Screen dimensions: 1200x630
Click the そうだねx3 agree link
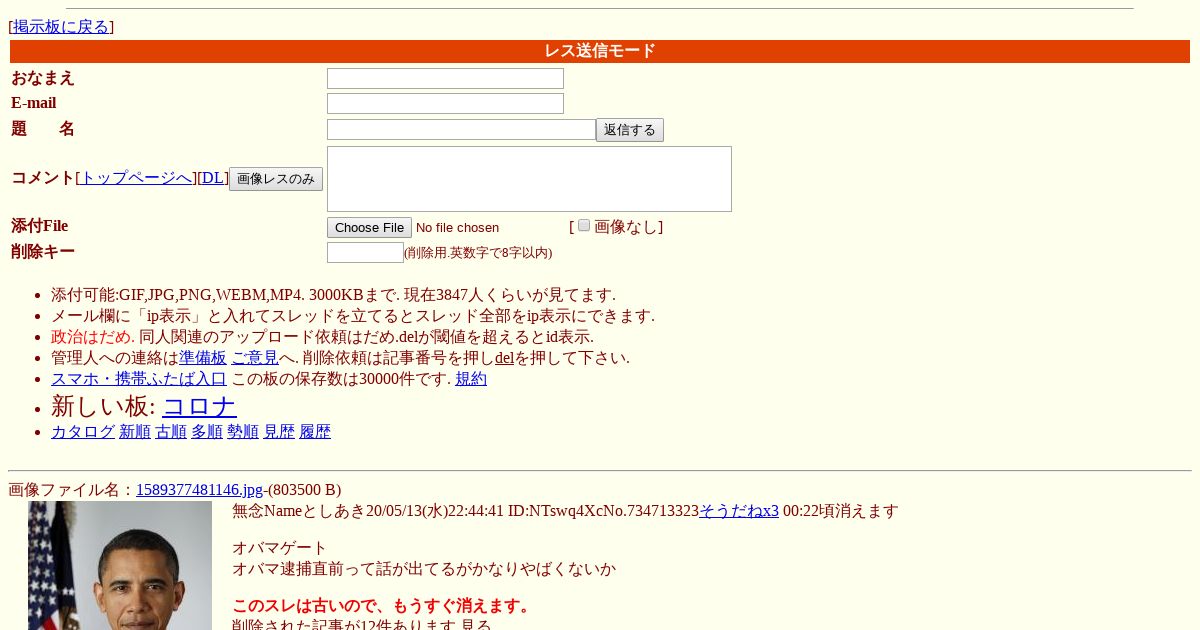click(x=739, y=511)
